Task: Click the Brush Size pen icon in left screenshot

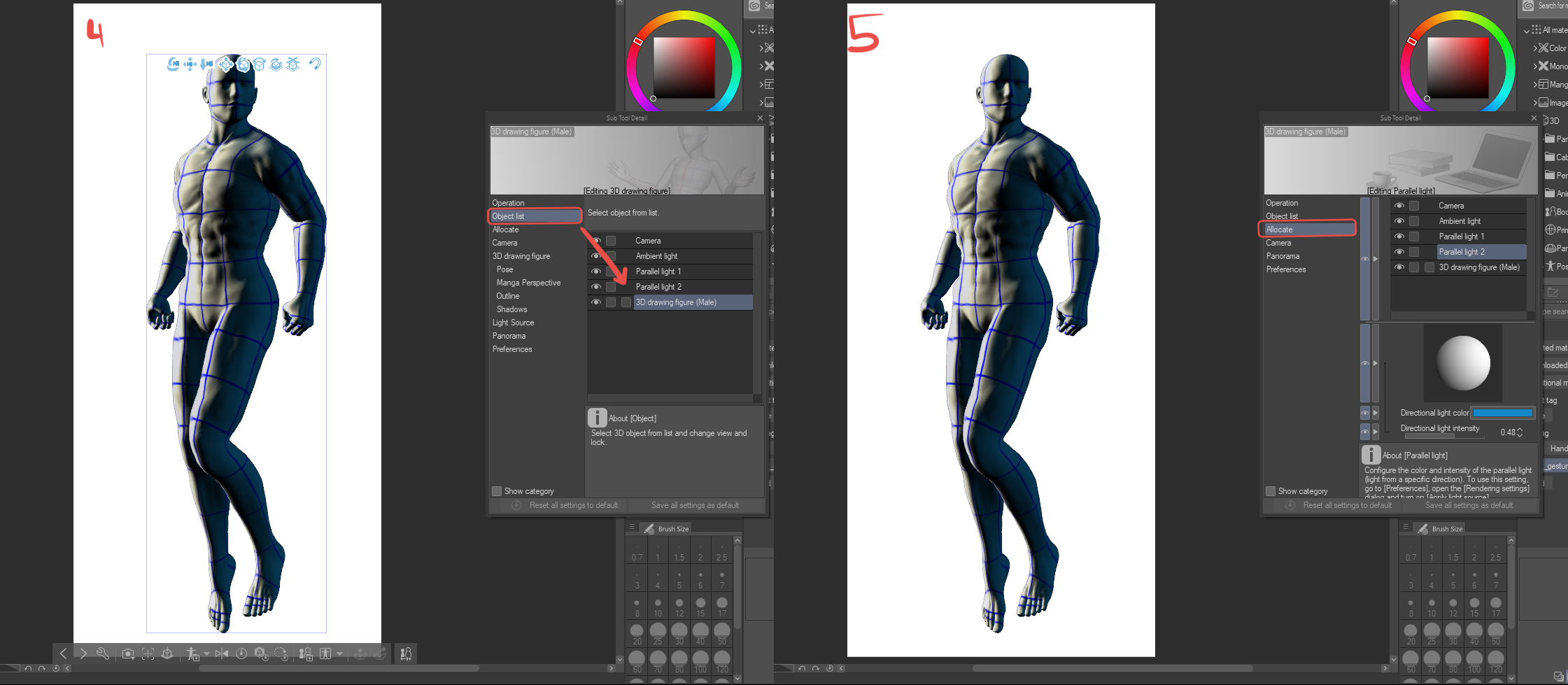Action: point(649,529)
